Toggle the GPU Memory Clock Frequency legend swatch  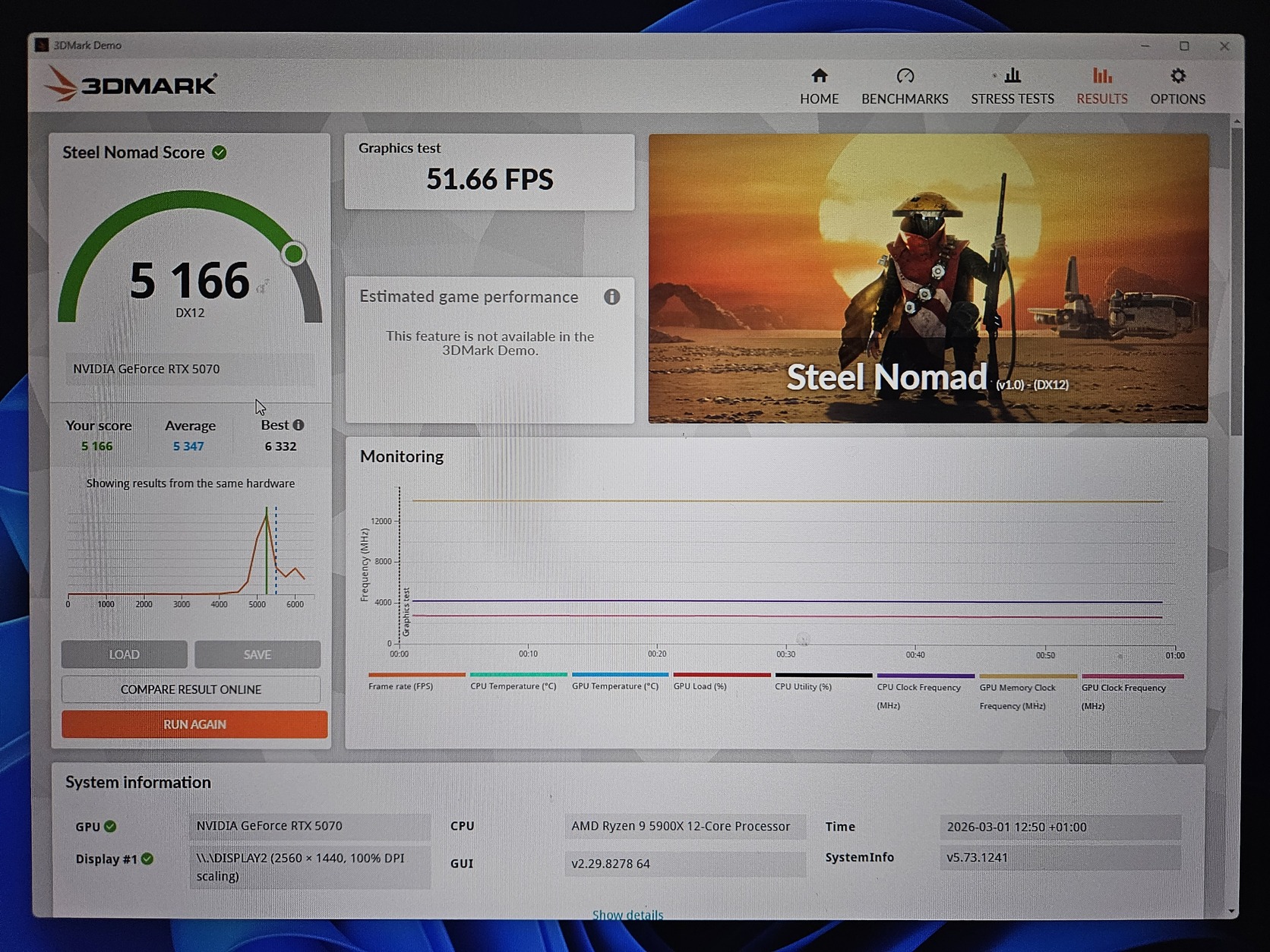click(1028, 676)
